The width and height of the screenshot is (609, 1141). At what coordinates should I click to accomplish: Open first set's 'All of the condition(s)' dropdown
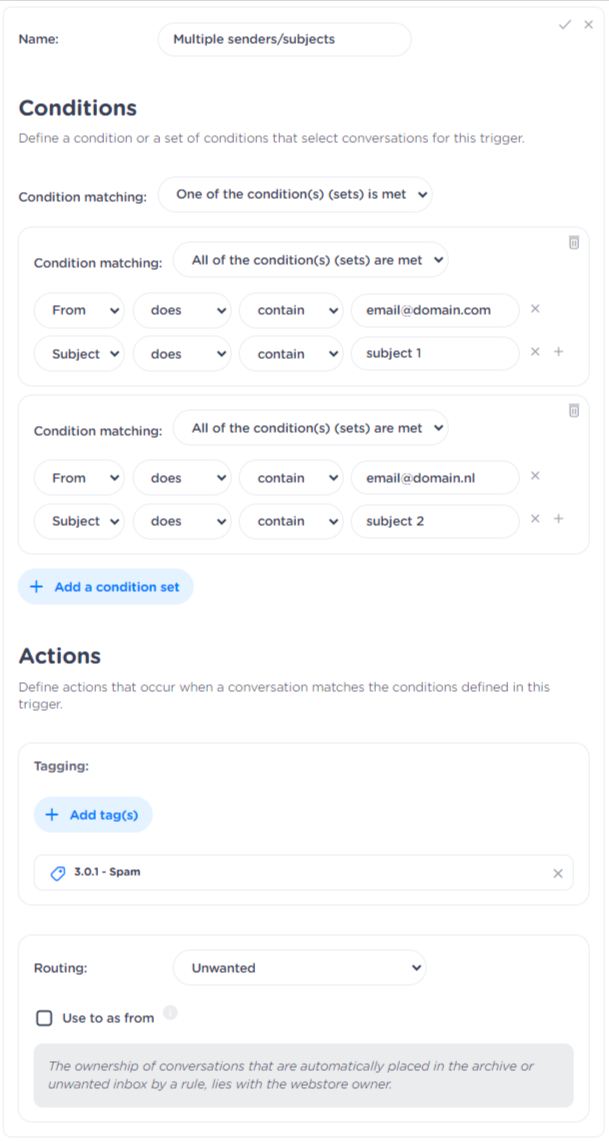[310, 261]
